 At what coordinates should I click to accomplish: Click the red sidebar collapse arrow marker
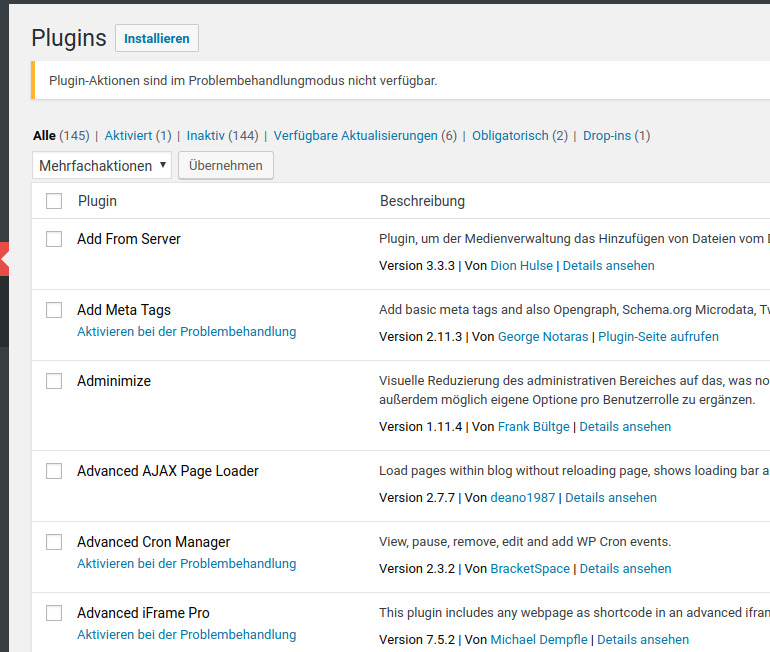coord(4,259)
